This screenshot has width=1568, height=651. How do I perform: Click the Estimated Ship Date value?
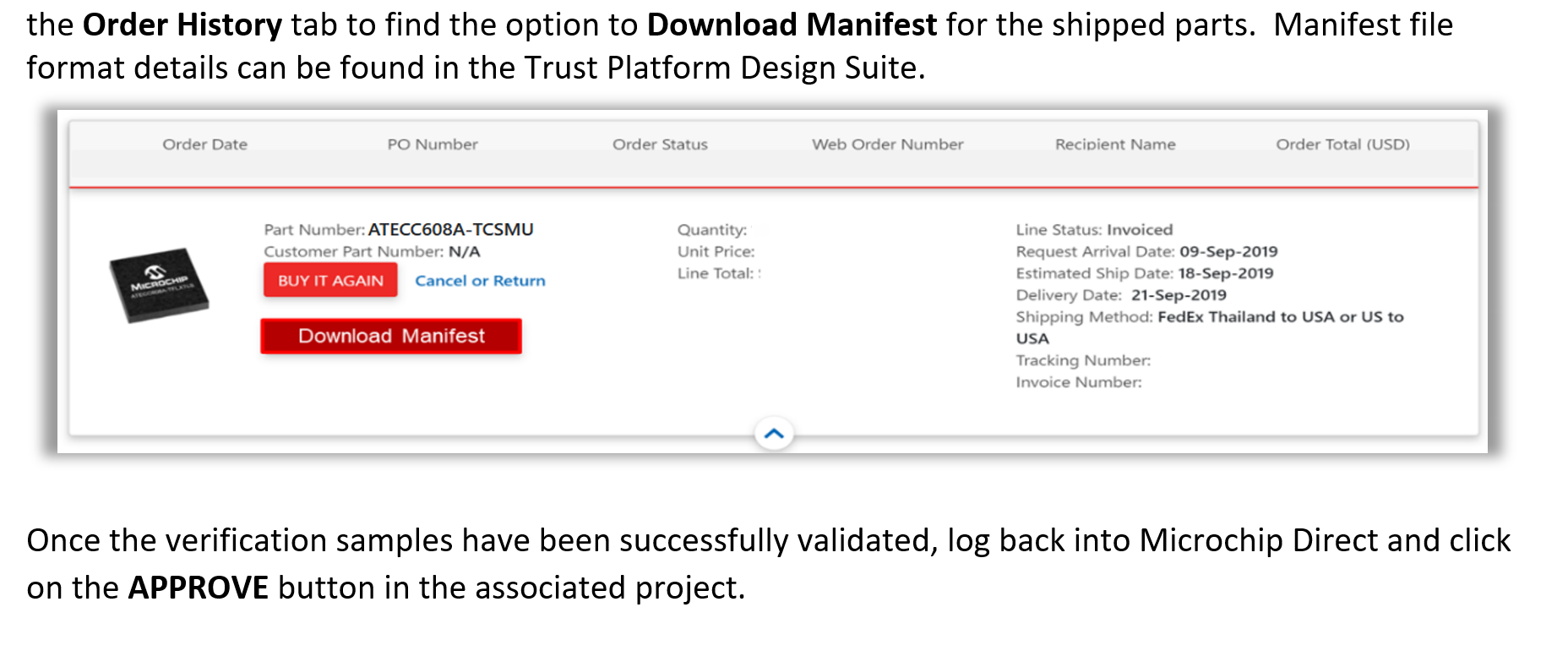pos(1144,273)
